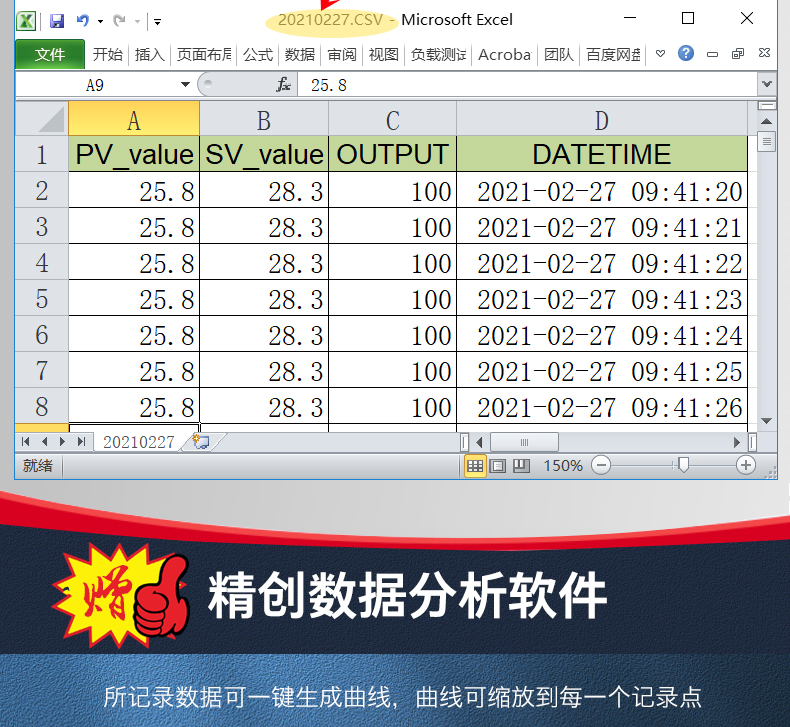Select the 20210227 sheet tab

tap(138, 441)
